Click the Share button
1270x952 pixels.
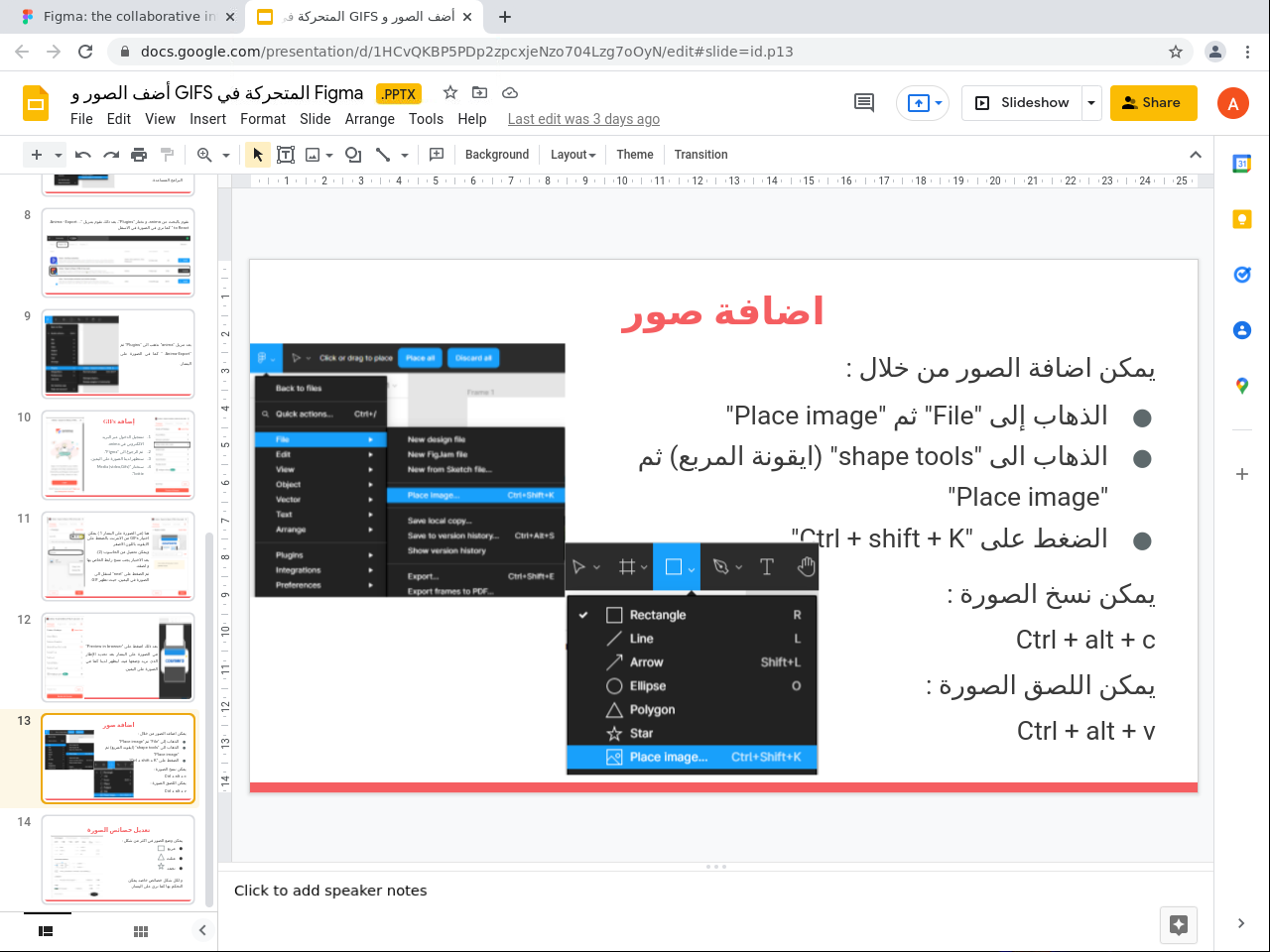pyautogui.click(x=1154, y=103)
